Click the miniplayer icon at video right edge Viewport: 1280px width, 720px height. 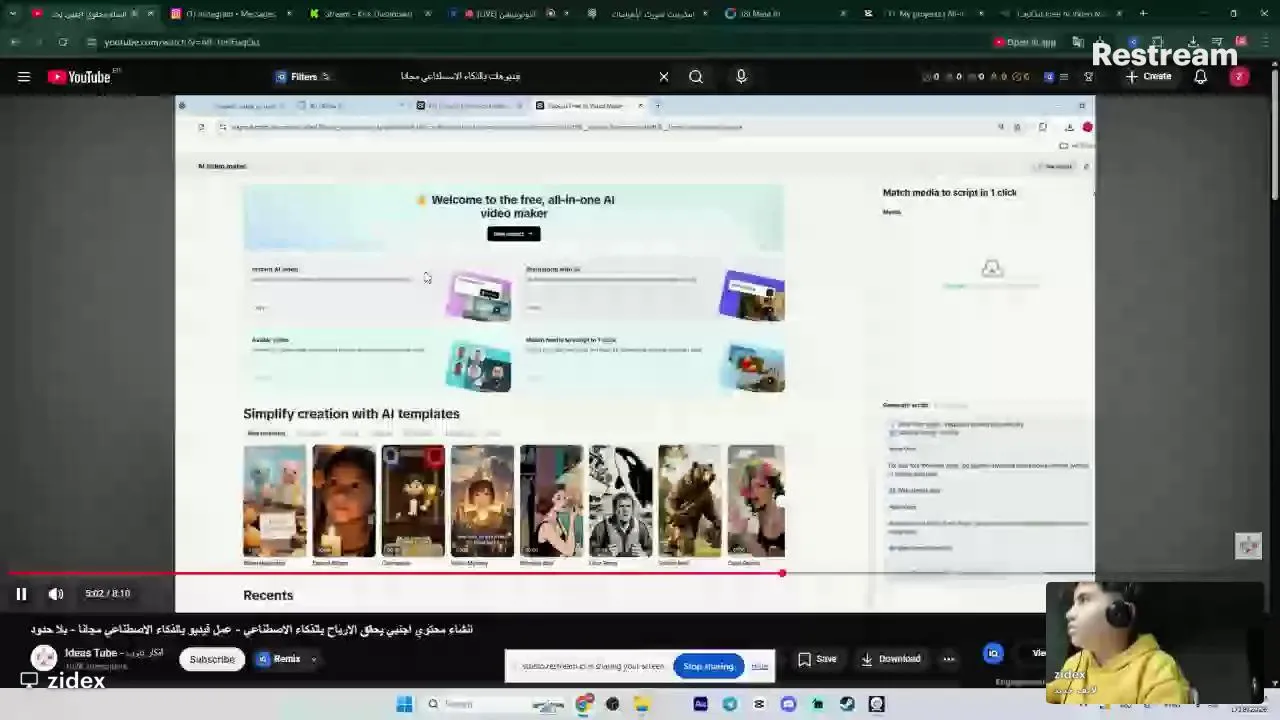click(x=1248, y=546)
